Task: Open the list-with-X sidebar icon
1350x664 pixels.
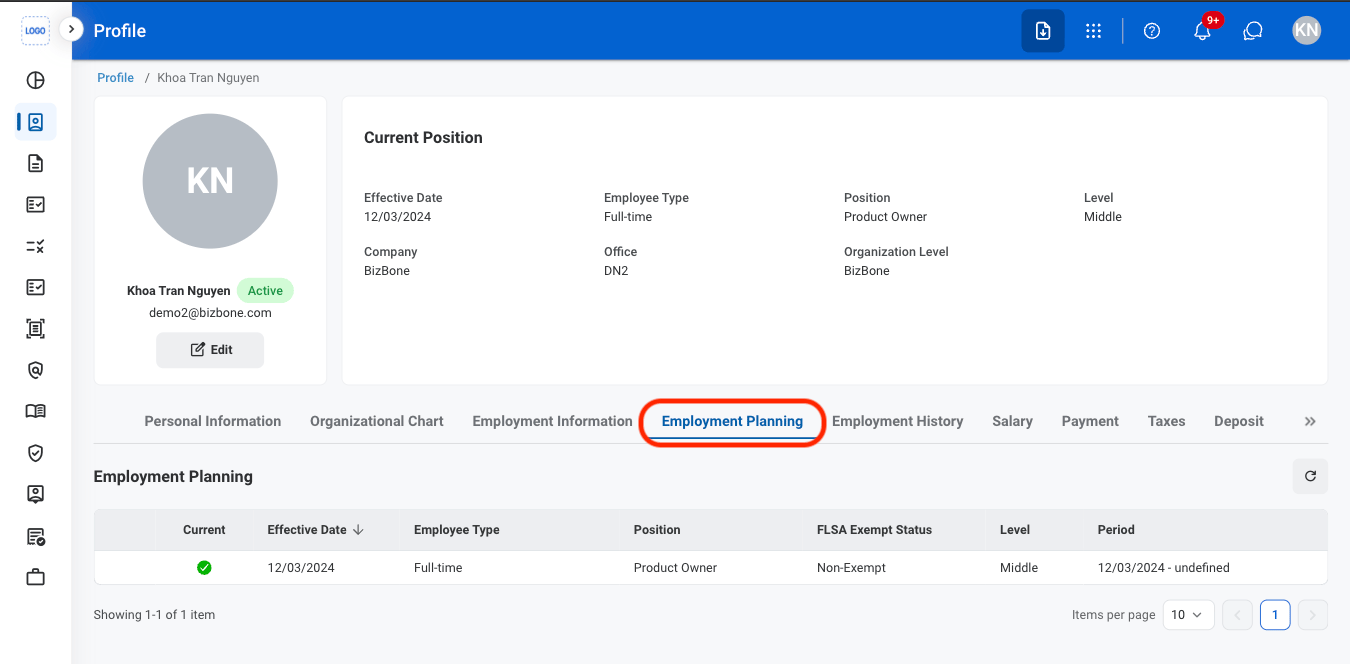Action: (x=35, y=246)
